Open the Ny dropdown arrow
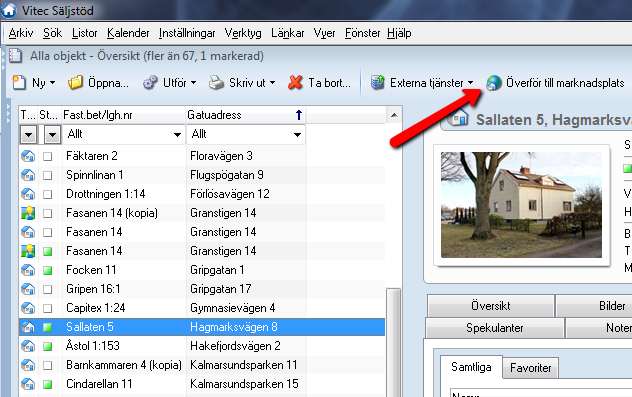Screen dimensions: 632x397 (52, 83)
